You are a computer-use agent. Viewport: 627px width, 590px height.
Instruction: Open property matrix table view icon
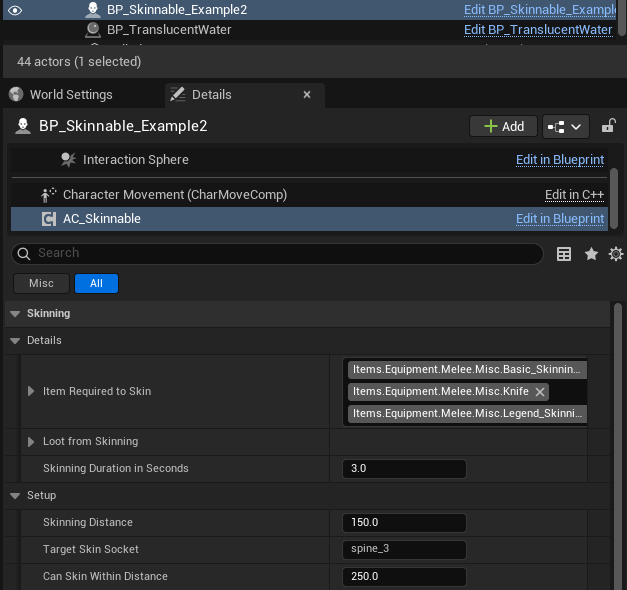pos(564,254)
